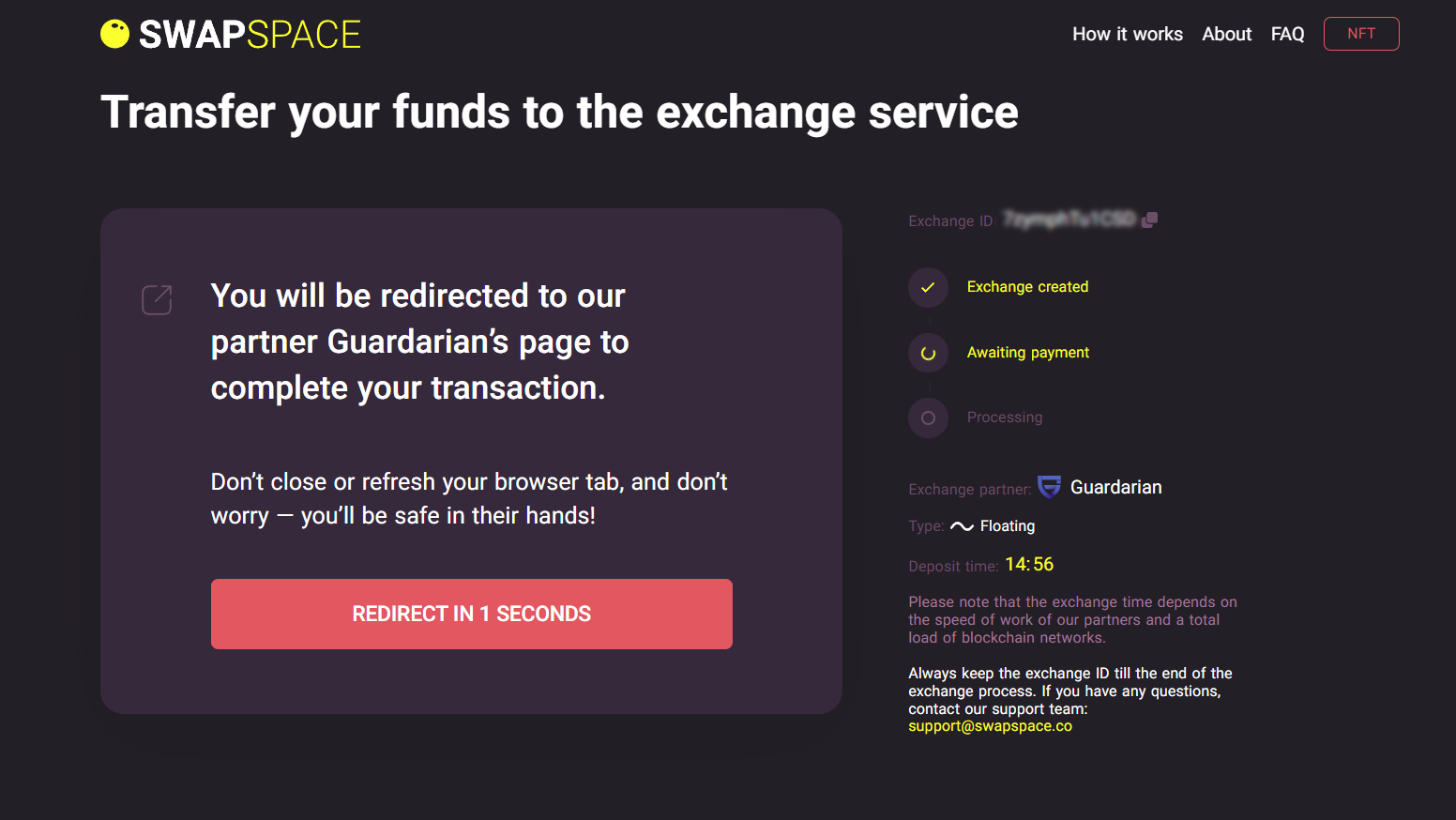Click the Awaiting payment step label
Screen dimensions: 1456x820
[x=1028, y=353]
